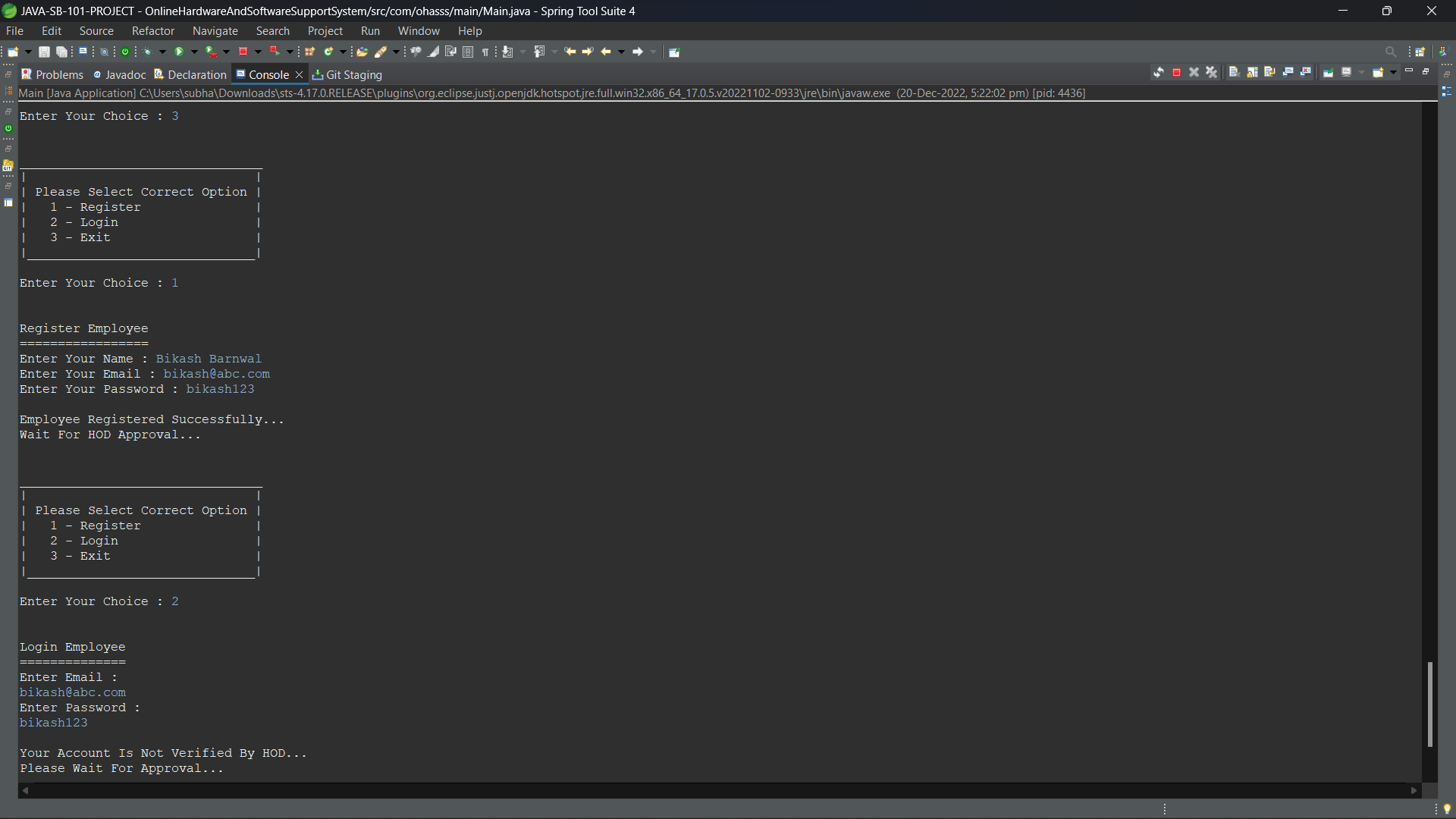Viewport: 1456px width, 819px height.
Task: Toggle Pin Console button
Action: (1328, 73)
